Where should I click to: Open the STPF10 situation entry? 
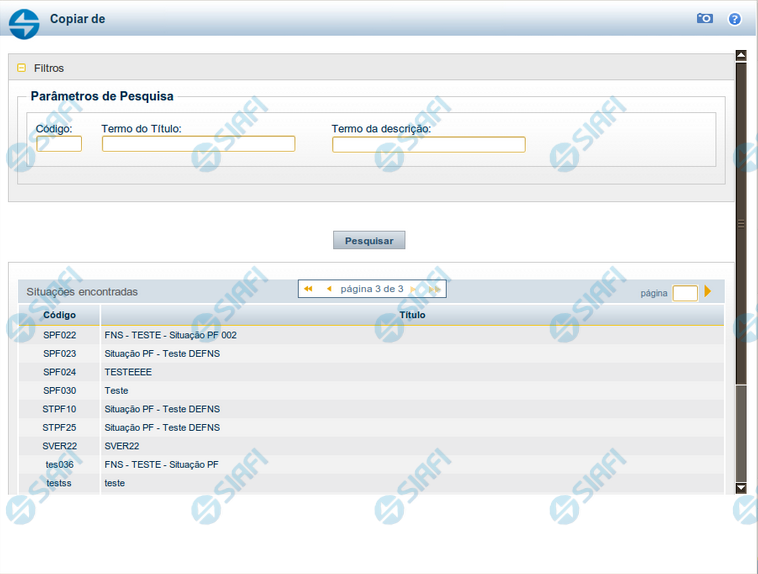click(x=59, y=409)
